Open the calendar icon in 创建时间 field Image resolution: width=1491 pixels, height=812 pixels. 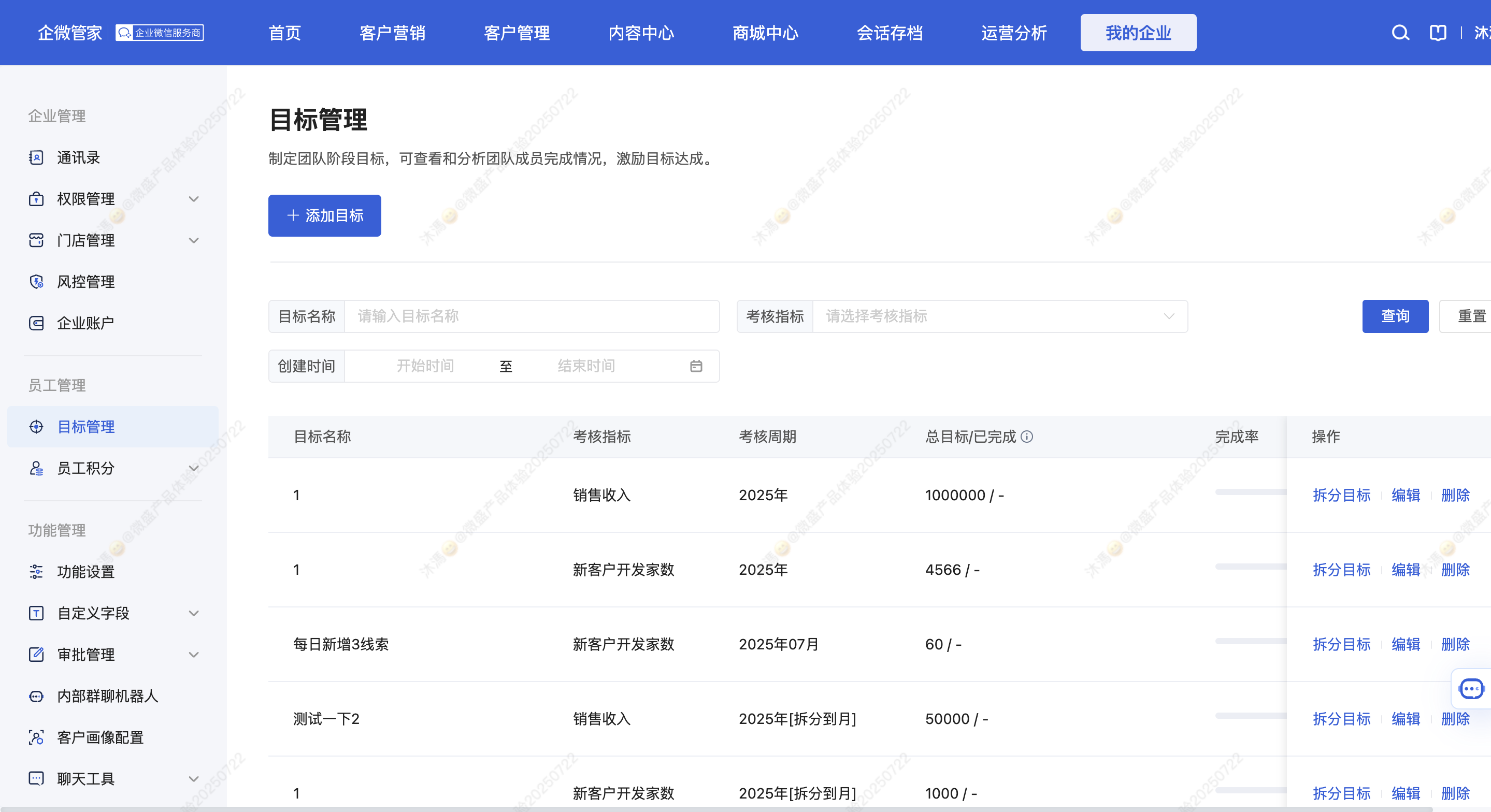pos(696,366)
